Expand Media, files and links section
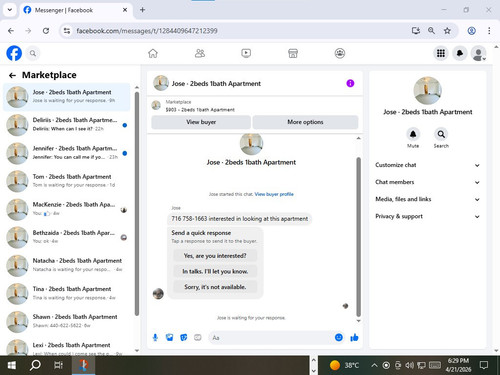 point(428,199)
